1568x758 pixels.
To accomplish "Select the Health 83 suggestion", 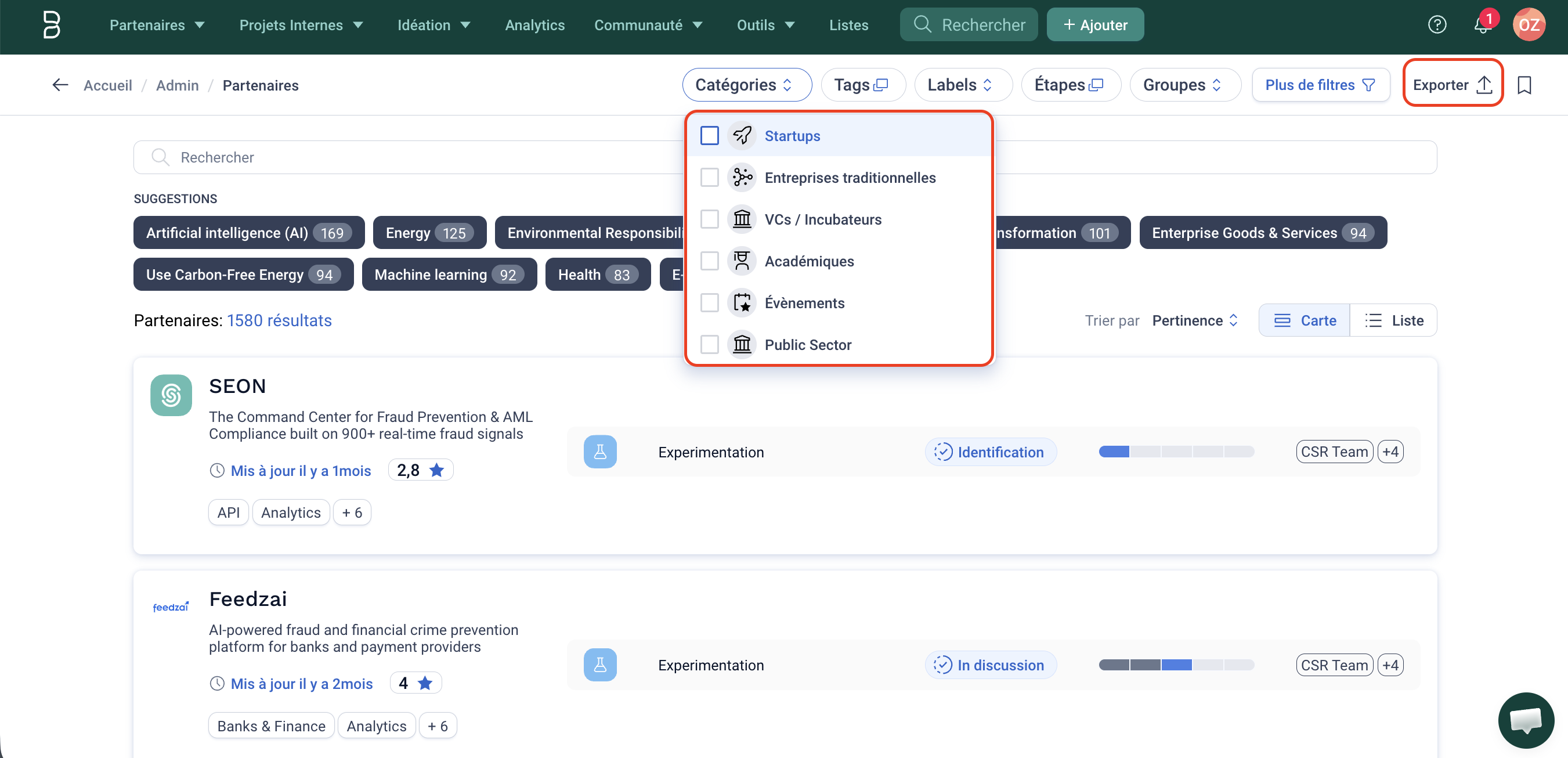I will 598,275.
